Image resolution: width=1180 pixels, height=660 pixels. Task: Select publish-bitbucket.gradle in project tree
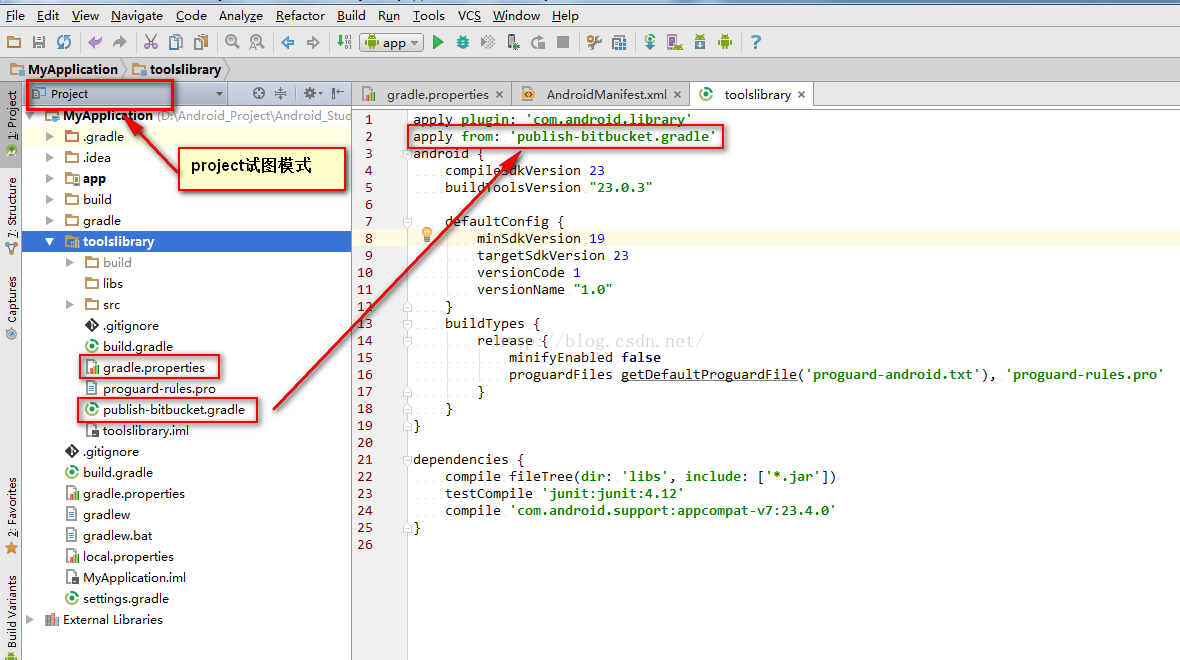click(x=174, y=409)
